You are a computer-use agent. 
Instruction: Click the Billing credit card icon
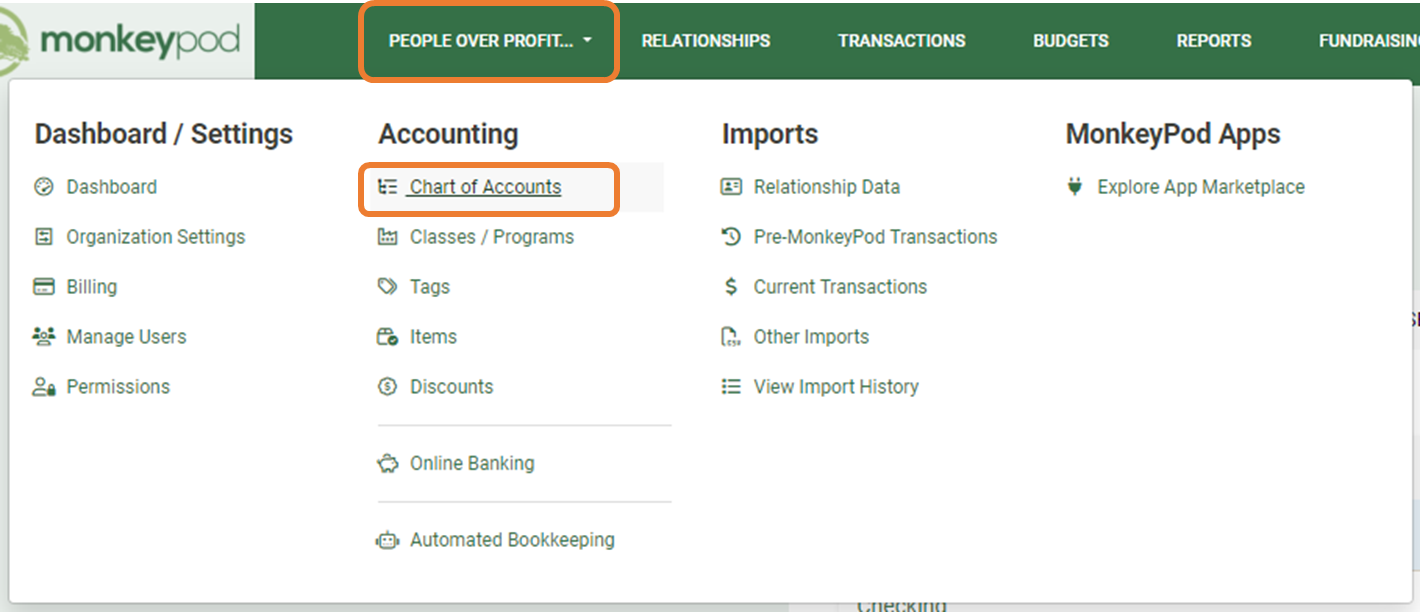pos(43,287)
